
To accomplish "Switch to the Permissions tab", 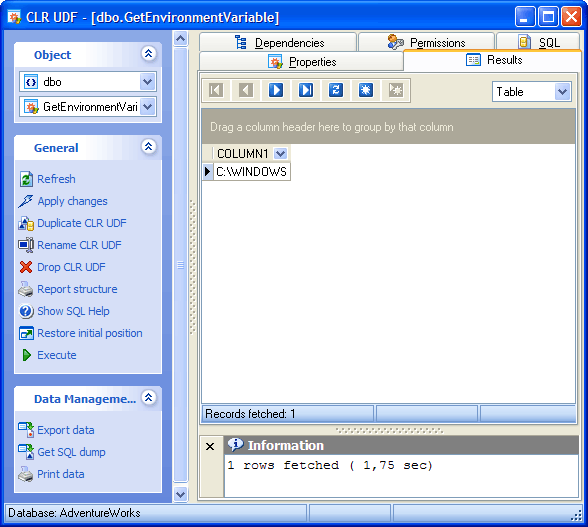I will pos(426,42).
